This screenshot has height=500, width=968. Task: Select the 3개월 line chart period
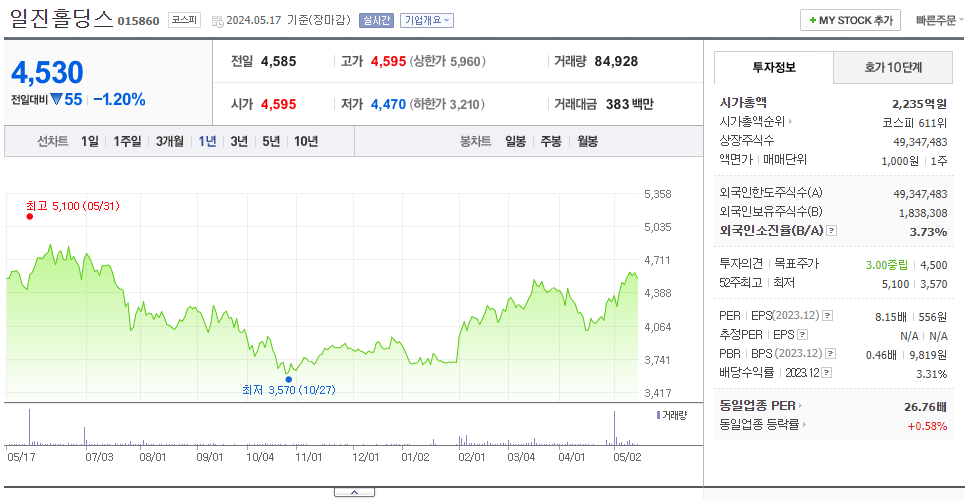[x=170, y=141]
